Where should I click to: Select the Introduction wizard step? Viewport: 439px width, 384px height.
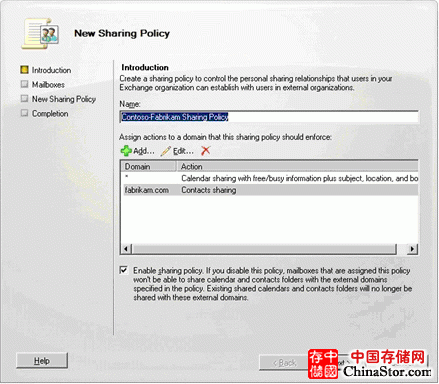(46, 70)
